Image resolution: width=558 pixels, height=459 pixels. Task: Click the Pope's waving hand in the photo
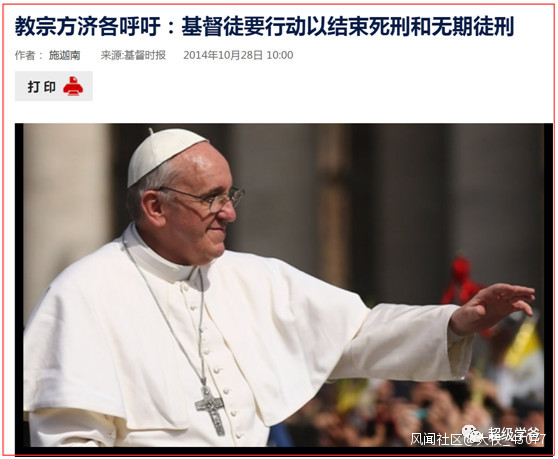click(x=492, y=308)
